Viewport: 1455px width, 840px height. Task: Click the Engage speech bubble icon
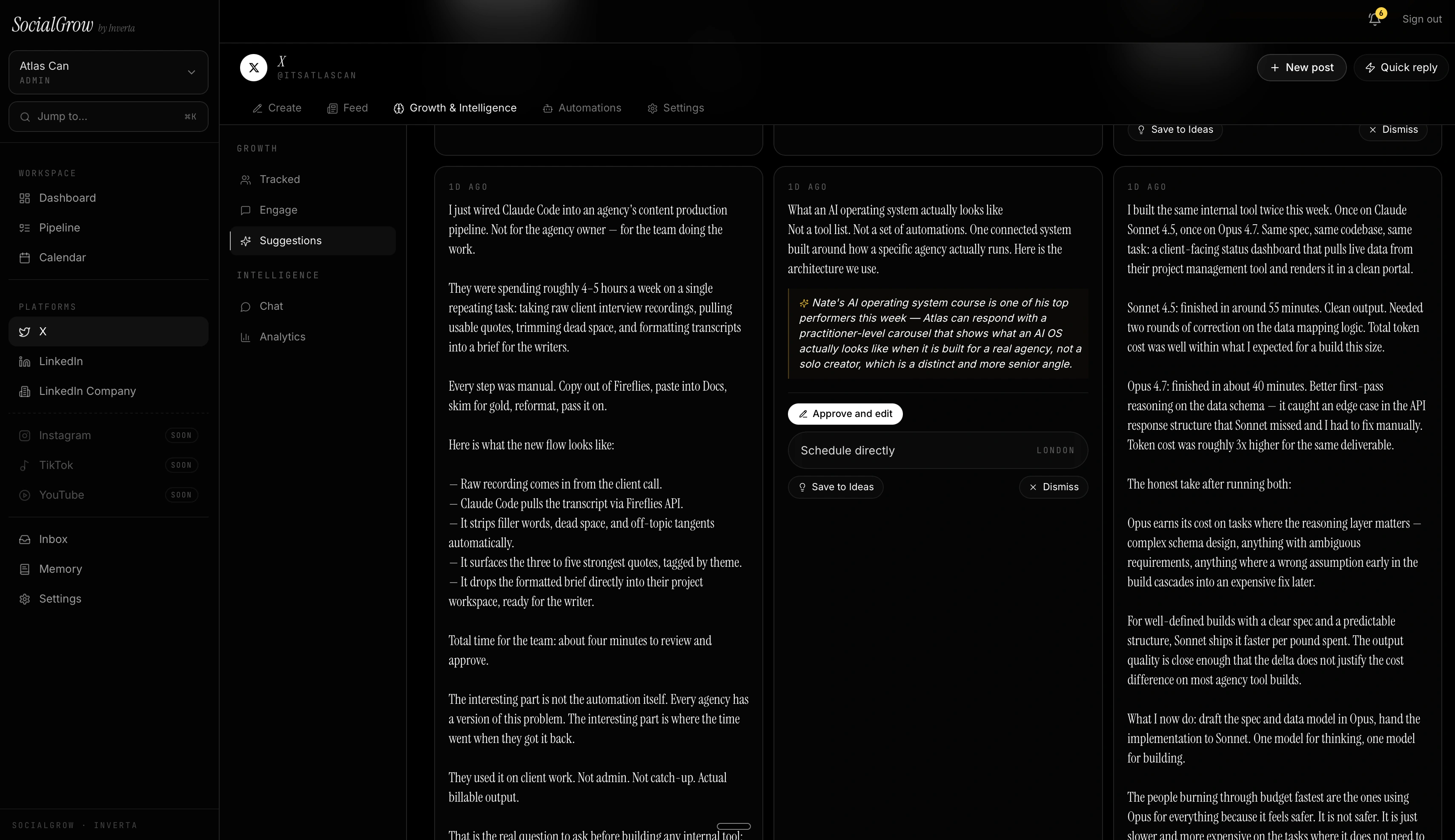pyautogui.click(x=245, y=211)
